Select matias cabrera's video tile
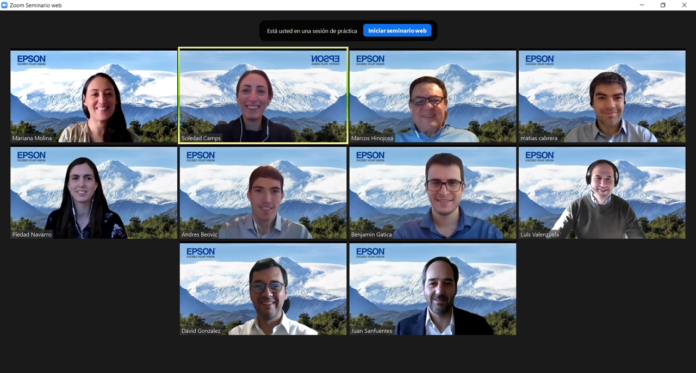 click(602, 96)
